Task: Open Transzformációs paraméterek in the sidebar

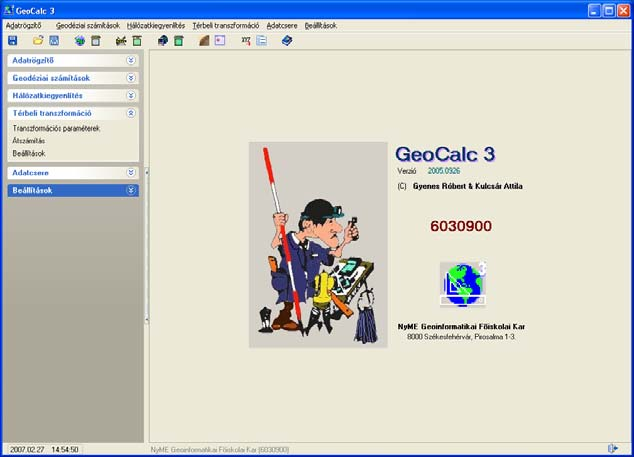Action: point(56,128)
